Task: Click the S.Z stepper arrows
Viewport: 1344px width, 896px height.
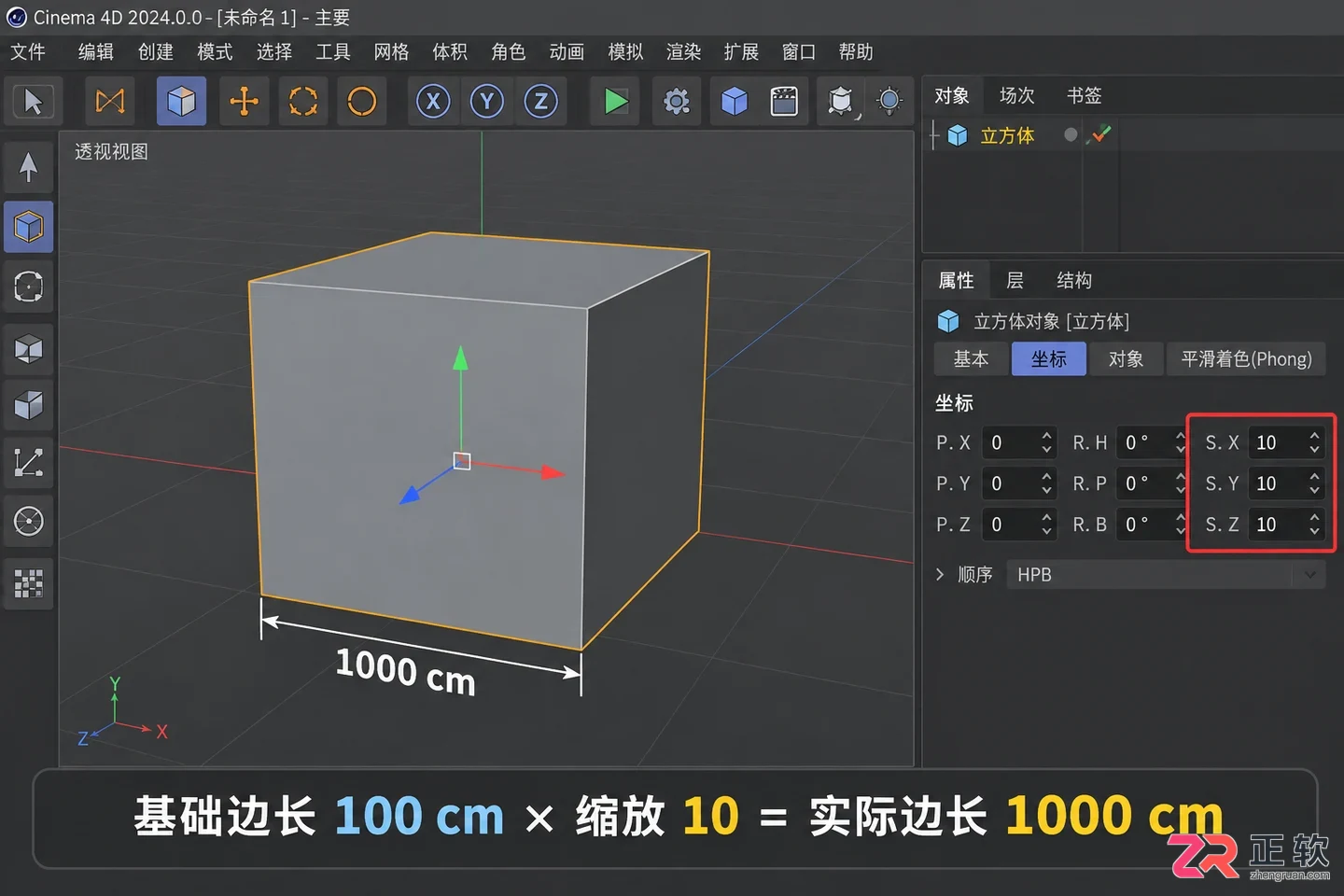Action: click(x=1314, y=525)
